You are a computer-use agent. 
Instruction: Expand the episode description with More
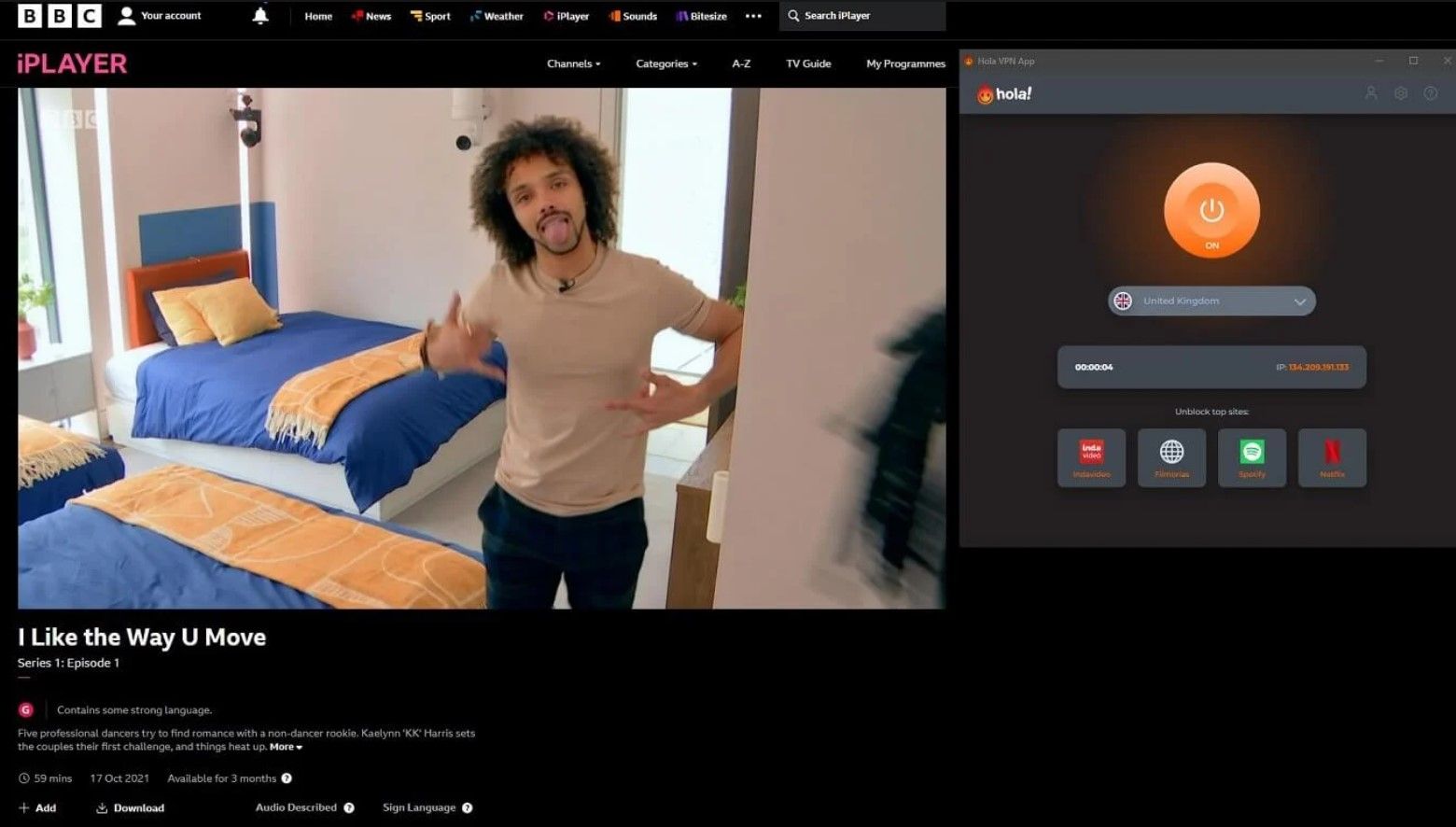coord(286,747)
